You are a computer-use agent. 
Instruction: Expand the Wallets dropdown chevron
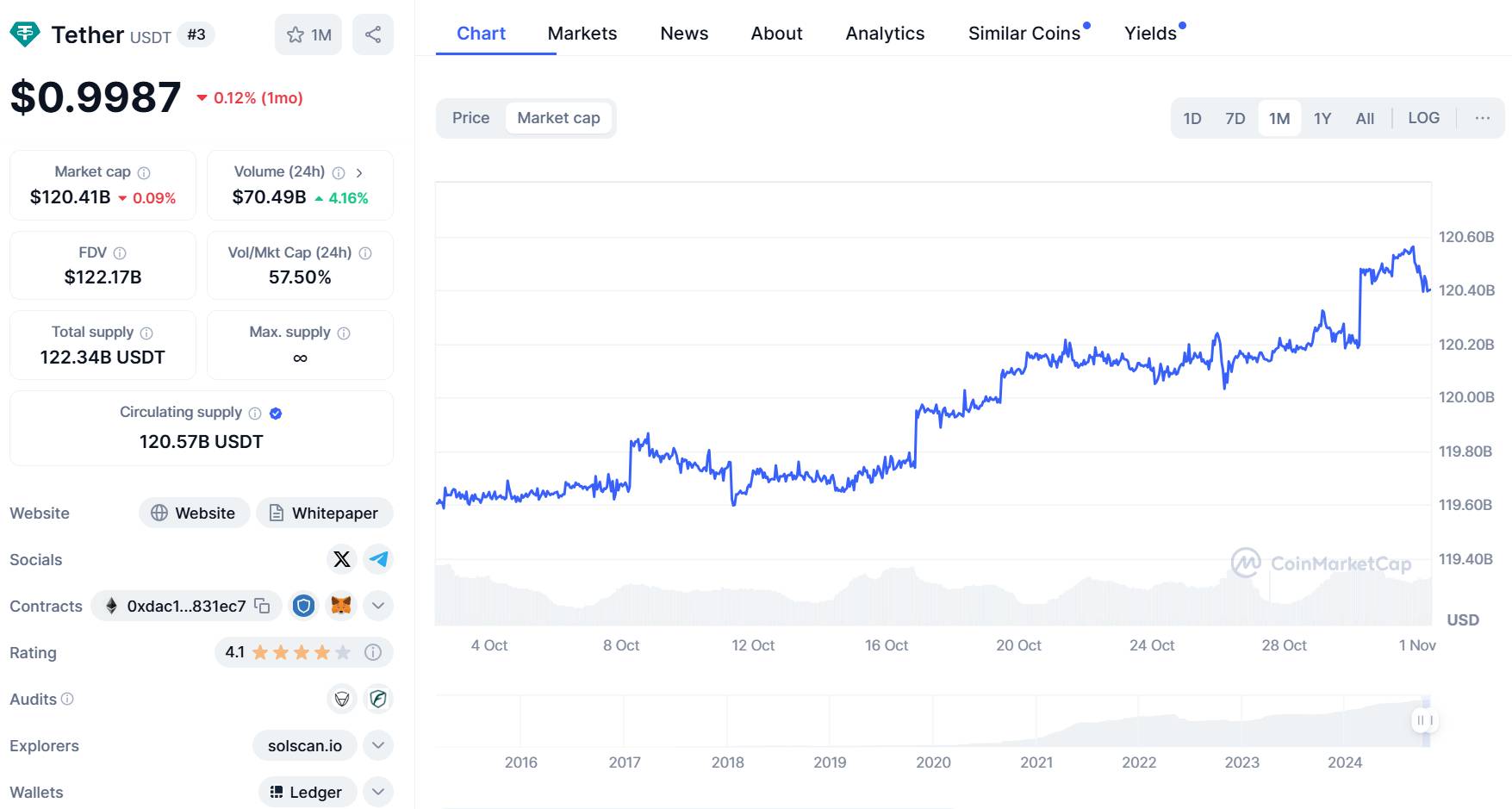coord(378,792)
